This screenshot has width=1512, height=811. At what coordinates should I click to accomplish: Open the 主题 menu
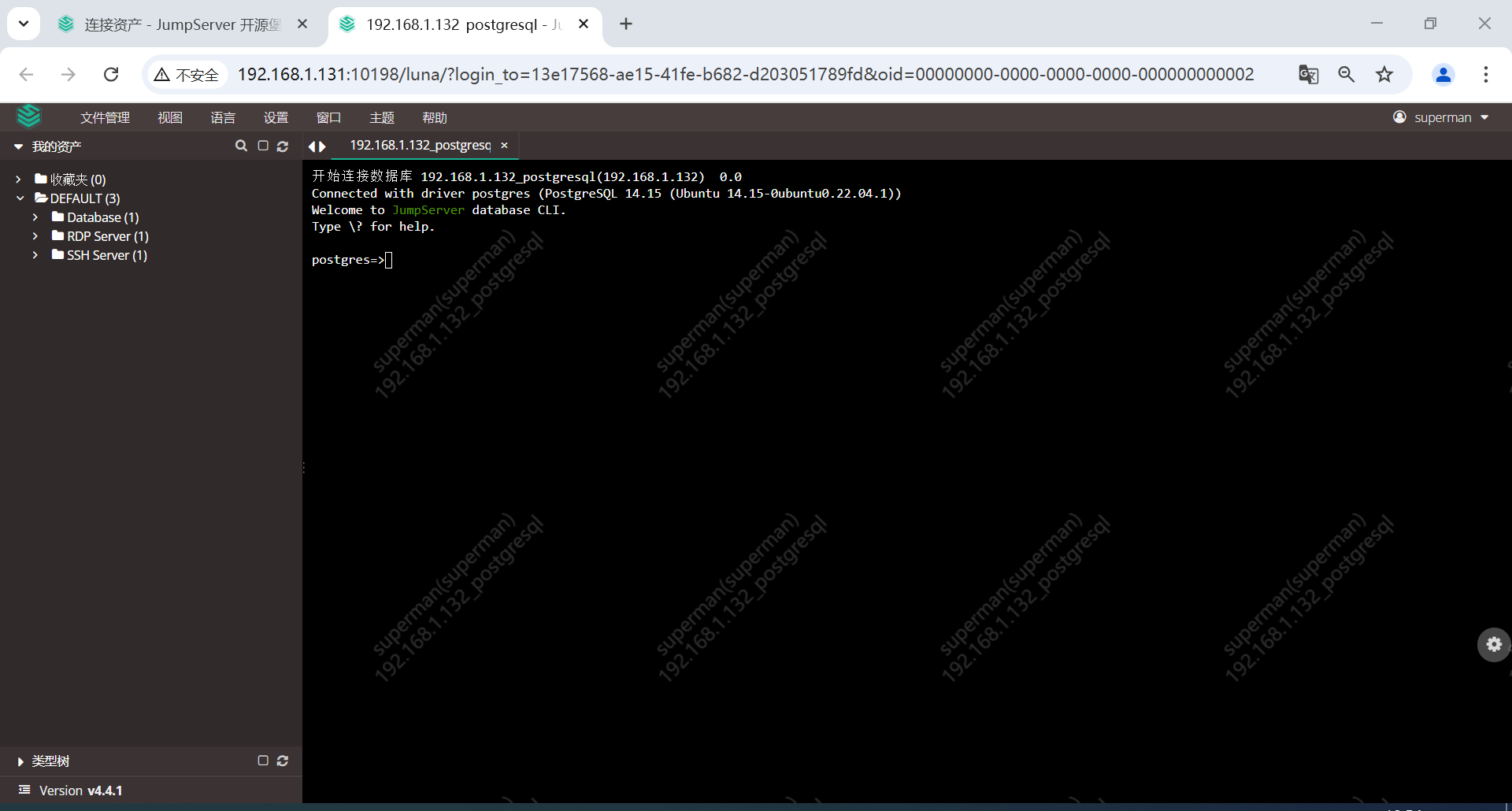point(382,117)
